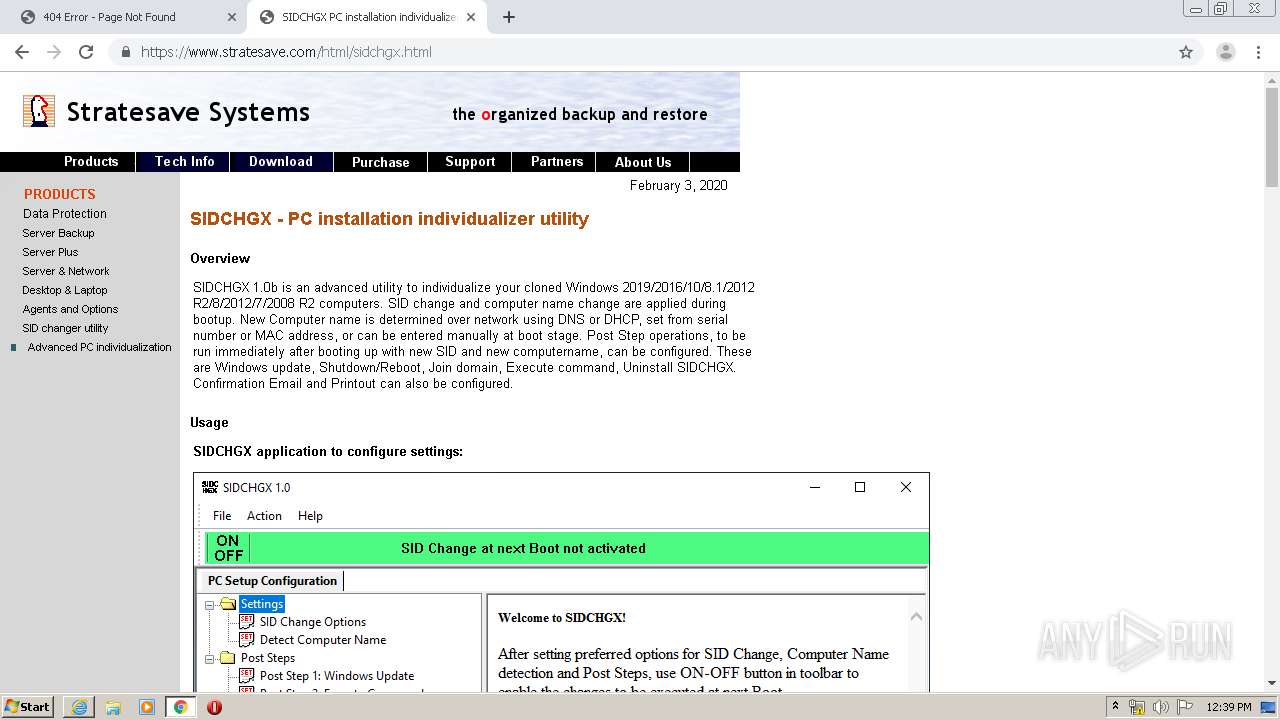Click the address bar URL field

point(640,52)
